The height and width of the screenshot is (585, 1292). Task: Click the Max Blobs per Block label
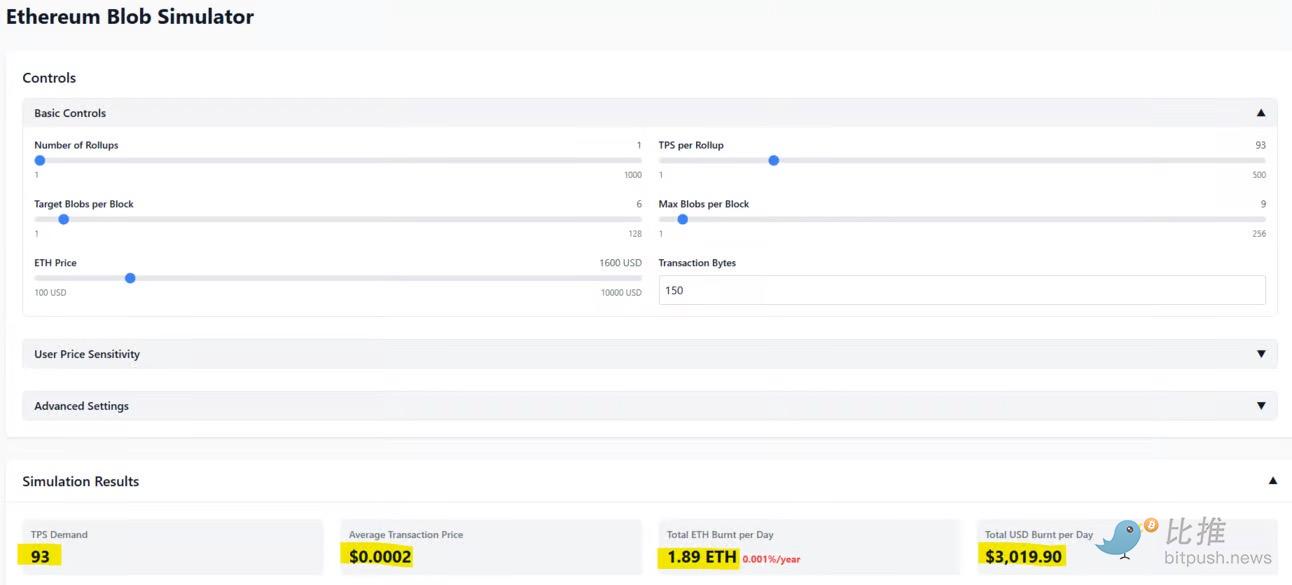pyautogui.click(x=704, y=204)
